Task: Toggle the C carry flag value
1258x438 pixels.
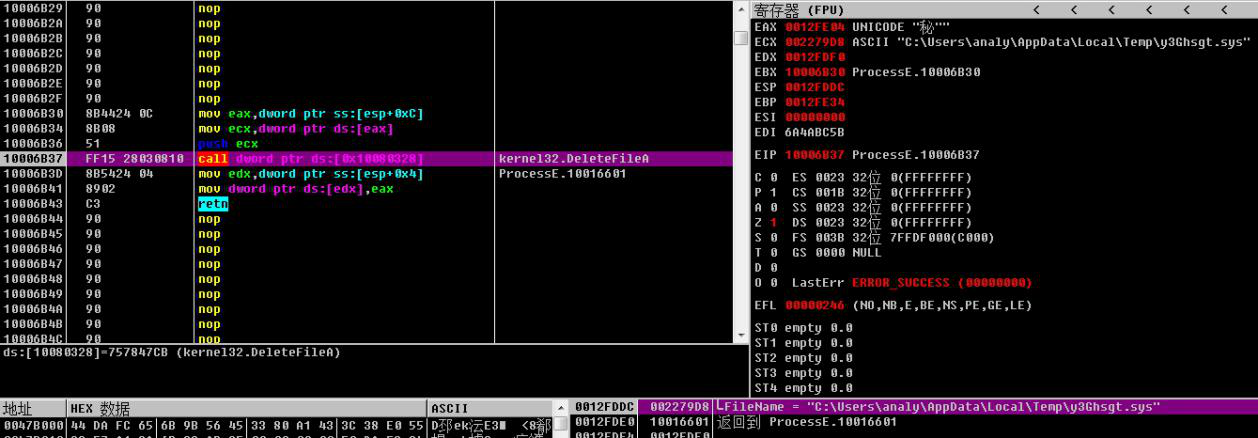Action: (x=773, y=178)
